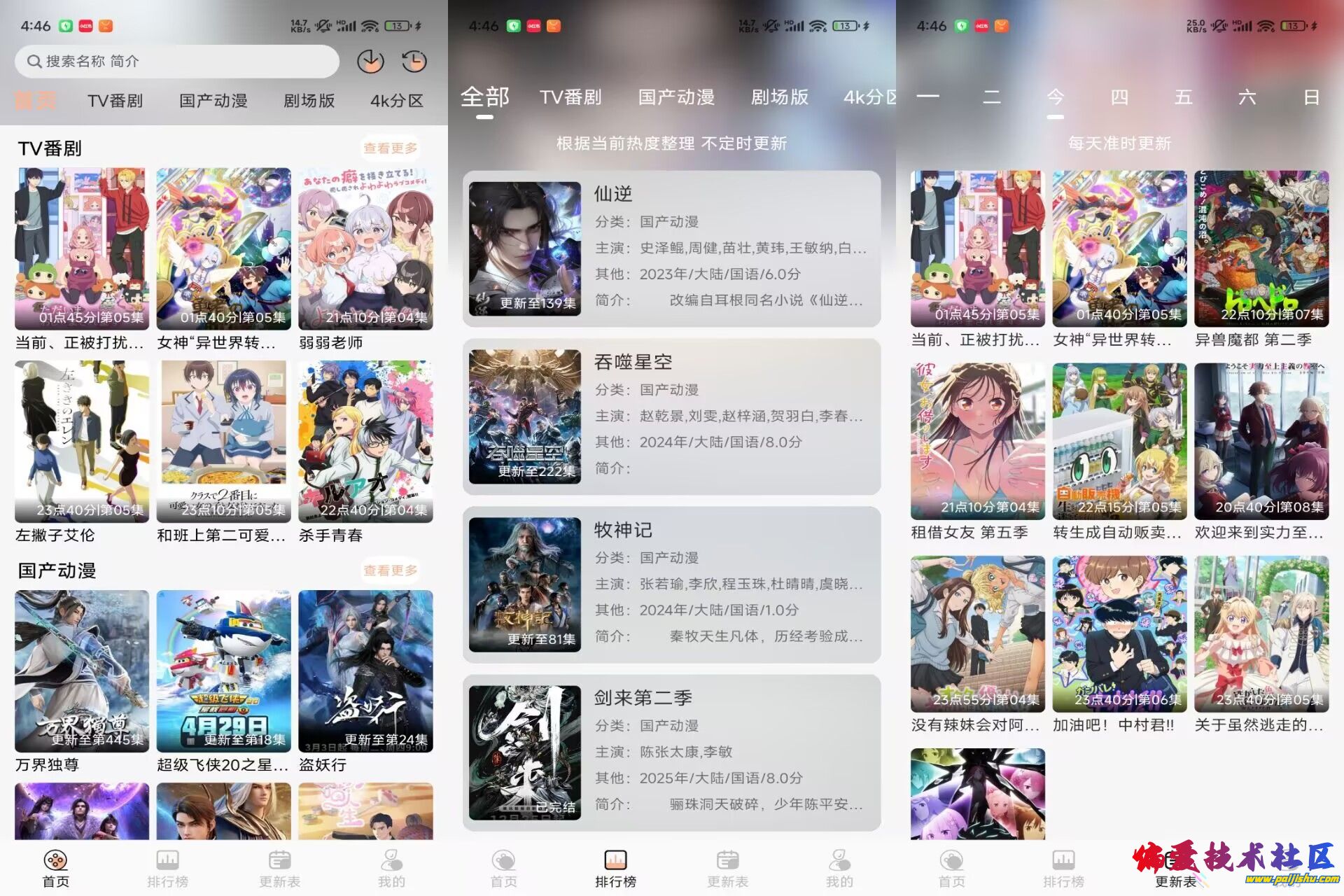Open 转生成自动贩卖机 poster
The width and height of the screenshot is (1344, 896).
click(x=1119, y=441)
